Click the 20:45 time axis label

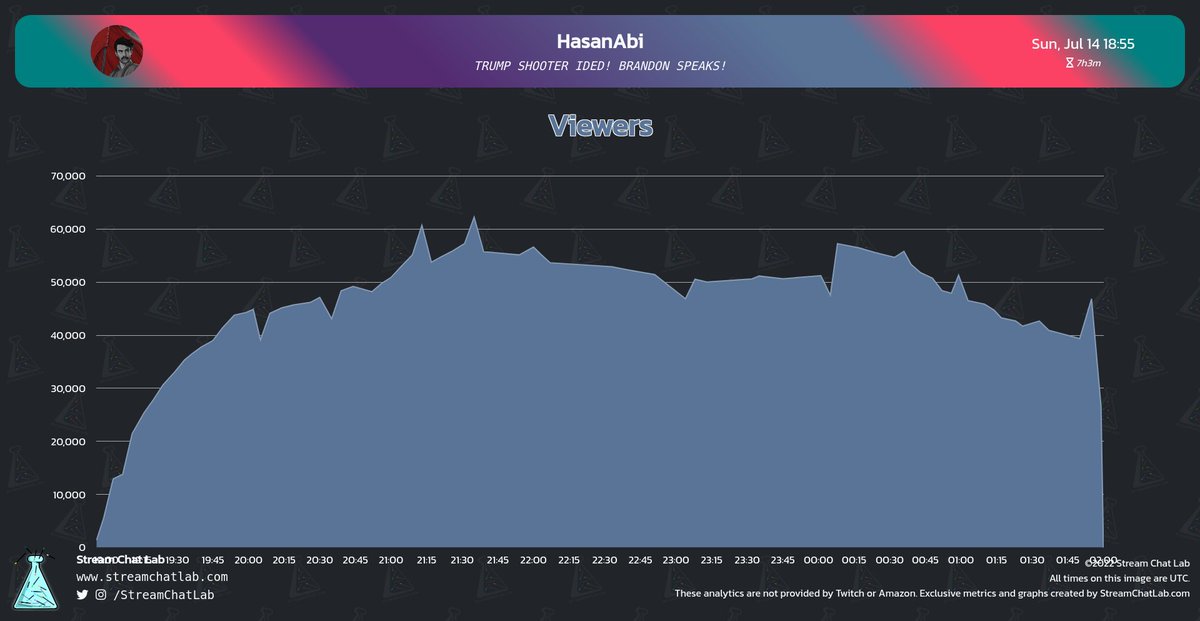pos(355,560)
